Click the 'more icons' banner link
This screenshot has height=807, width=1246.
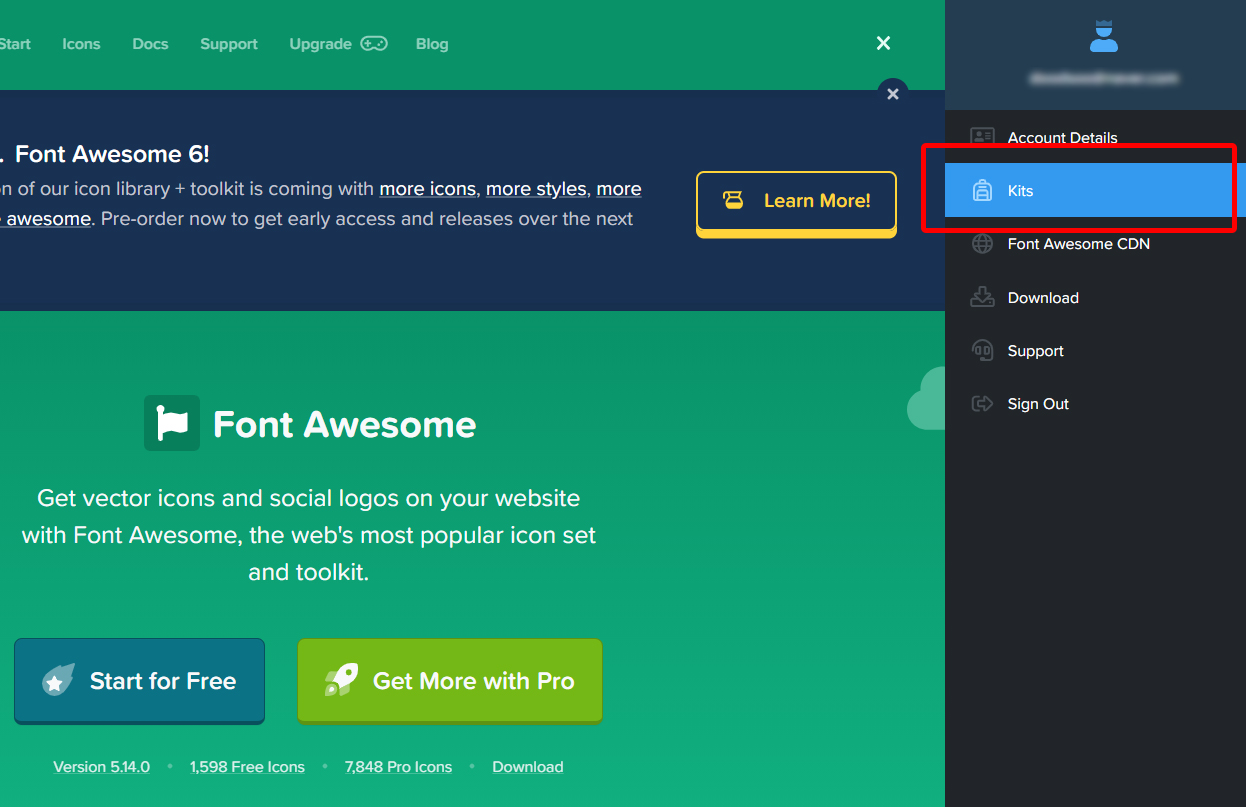pyautogui.click(x=427, y=188)
